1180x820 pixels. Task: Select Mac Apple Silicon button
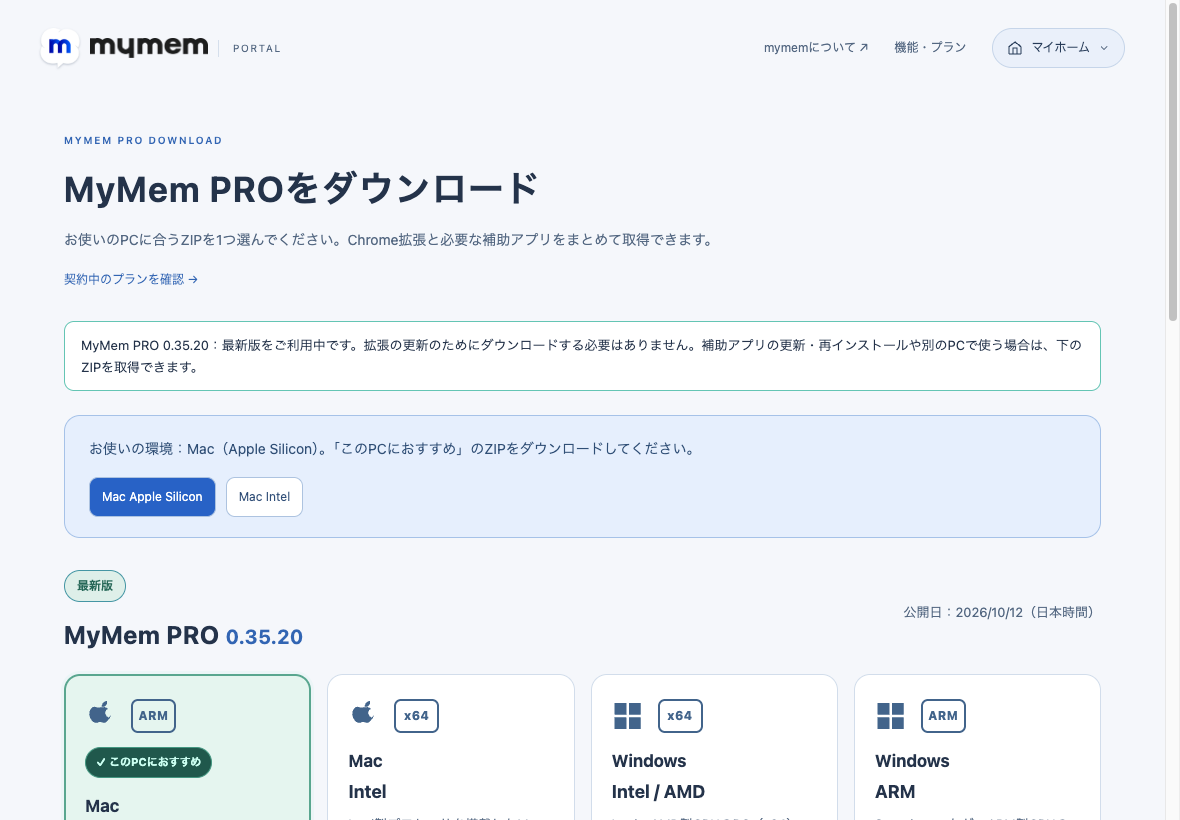(152, 497)
